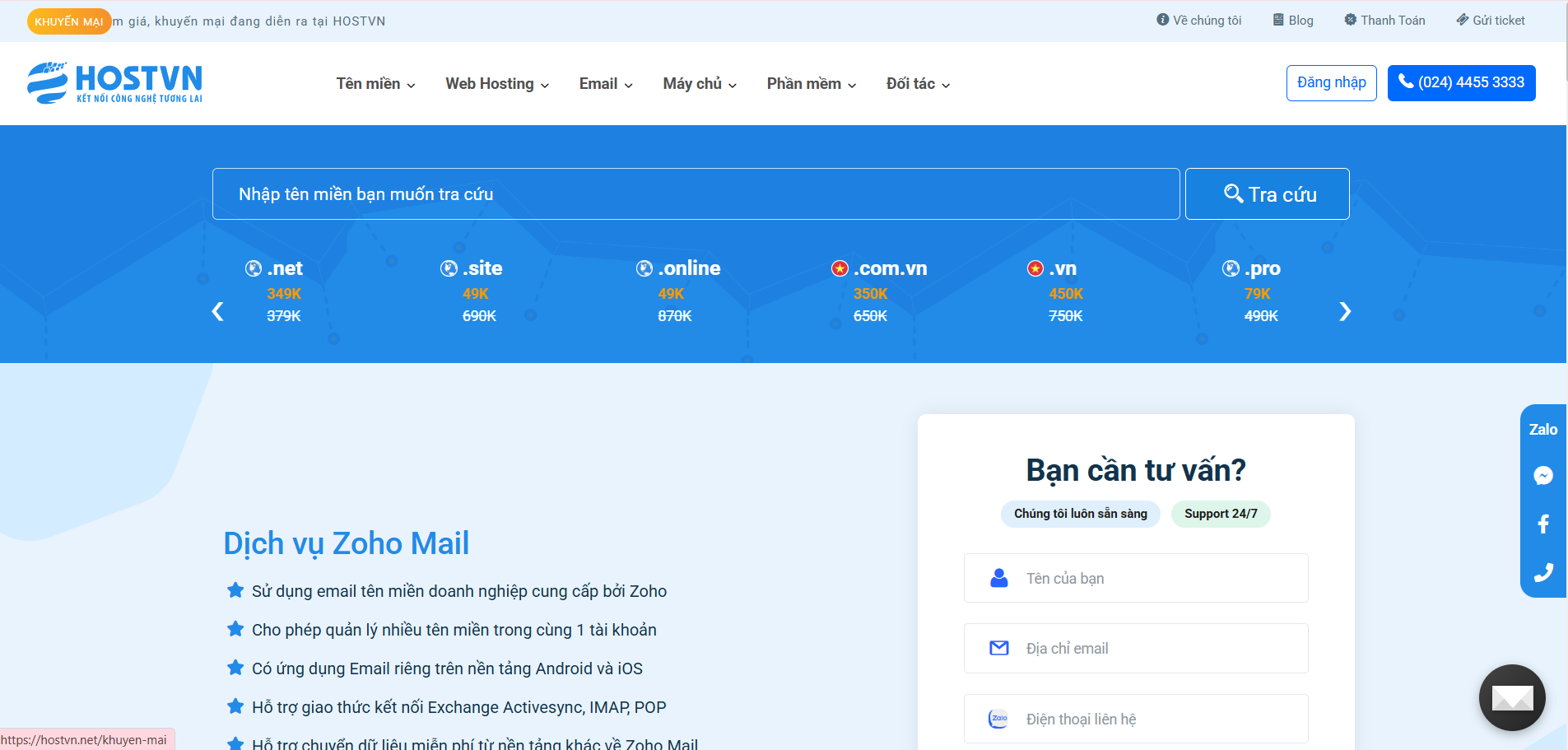Open the Phần mềm menu

(x=812, y=84)
